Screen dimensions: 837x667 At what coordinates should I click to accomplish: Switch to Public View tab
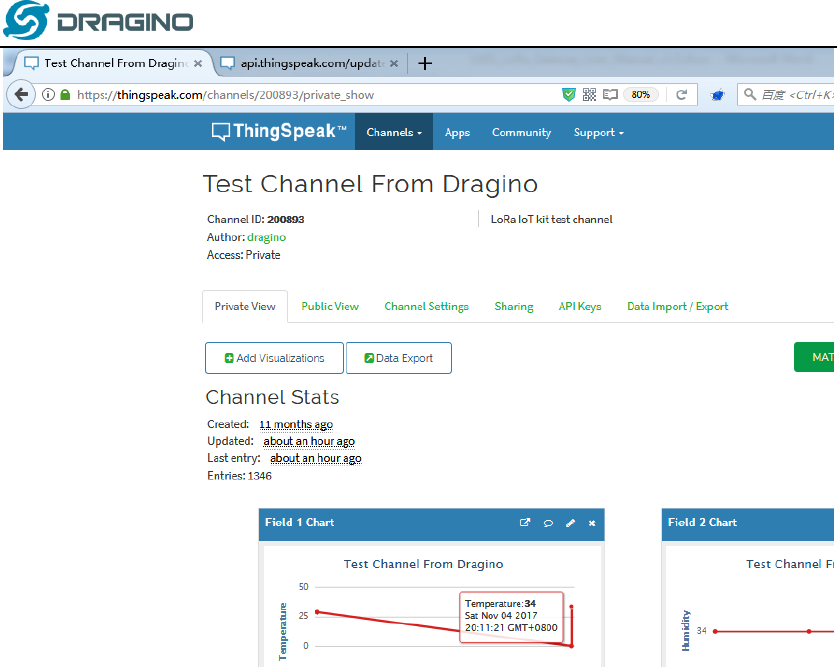[330, 306]
